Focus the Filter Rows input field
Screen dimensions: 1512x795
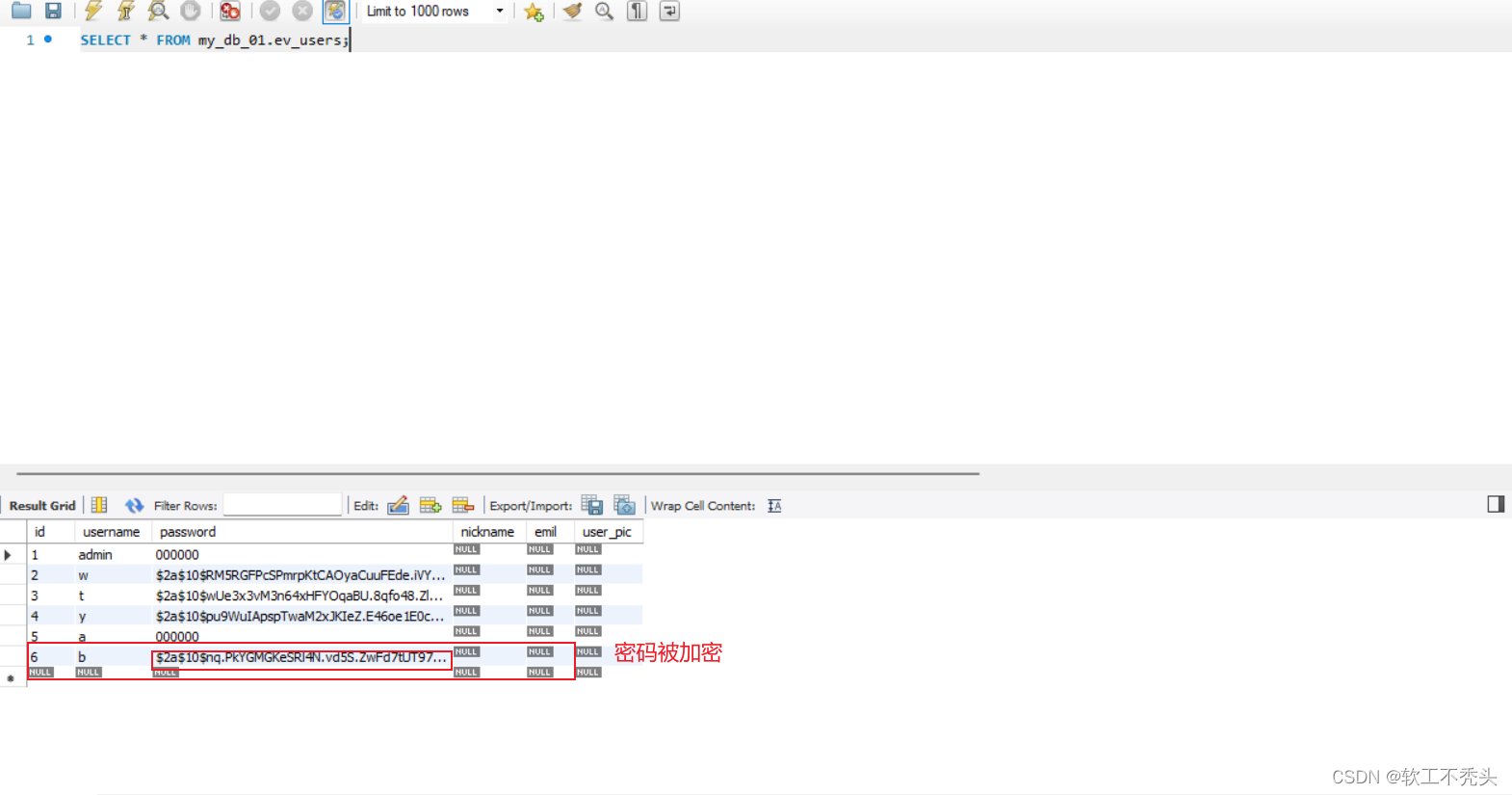(282, 505)
